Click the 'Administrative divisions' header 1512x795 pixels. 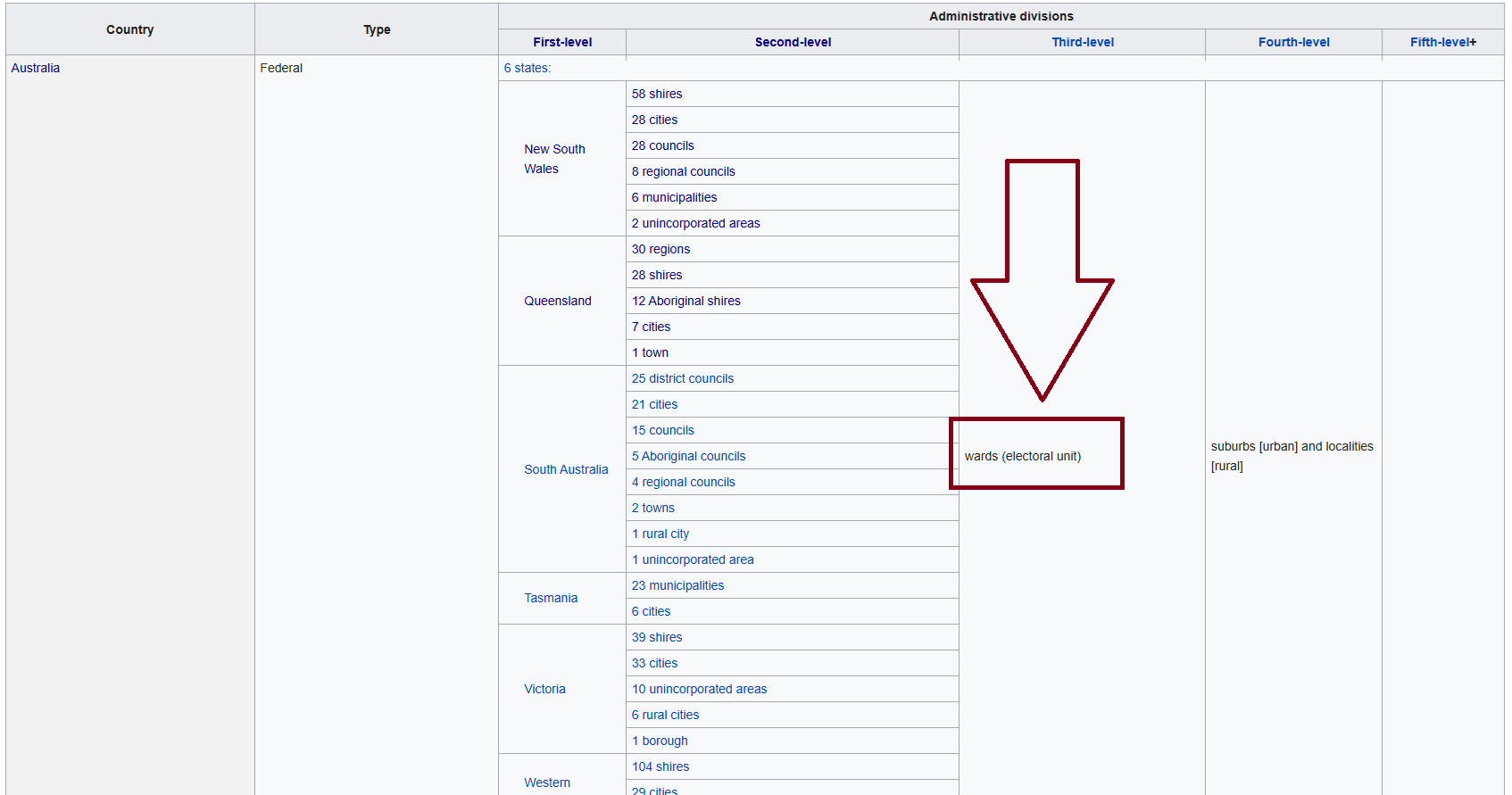tap(1001, 16)
